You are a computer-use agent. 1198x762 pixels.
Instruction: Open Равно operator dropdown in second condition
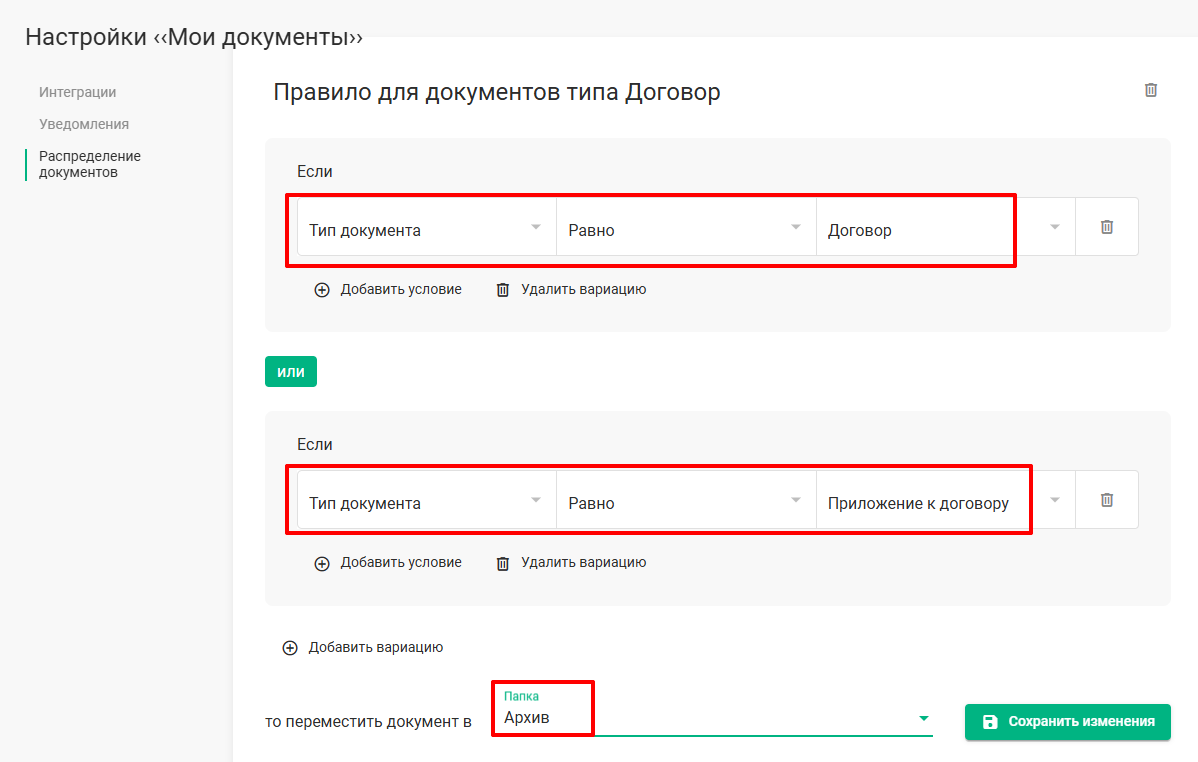[x=686, y=500]
